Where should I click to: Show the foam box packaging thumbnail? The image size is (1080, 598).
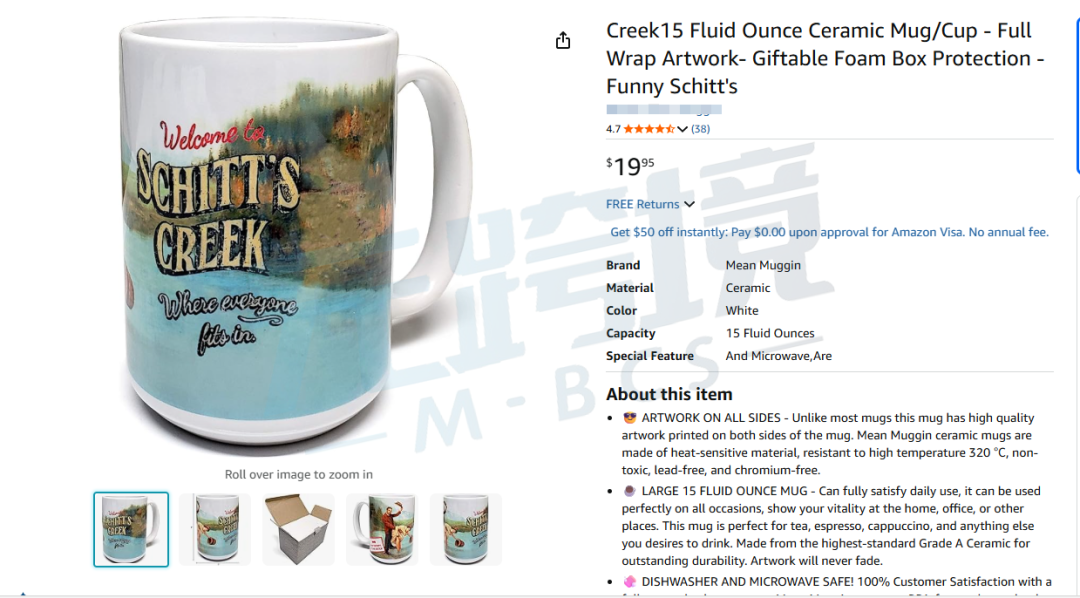point(298,529)
